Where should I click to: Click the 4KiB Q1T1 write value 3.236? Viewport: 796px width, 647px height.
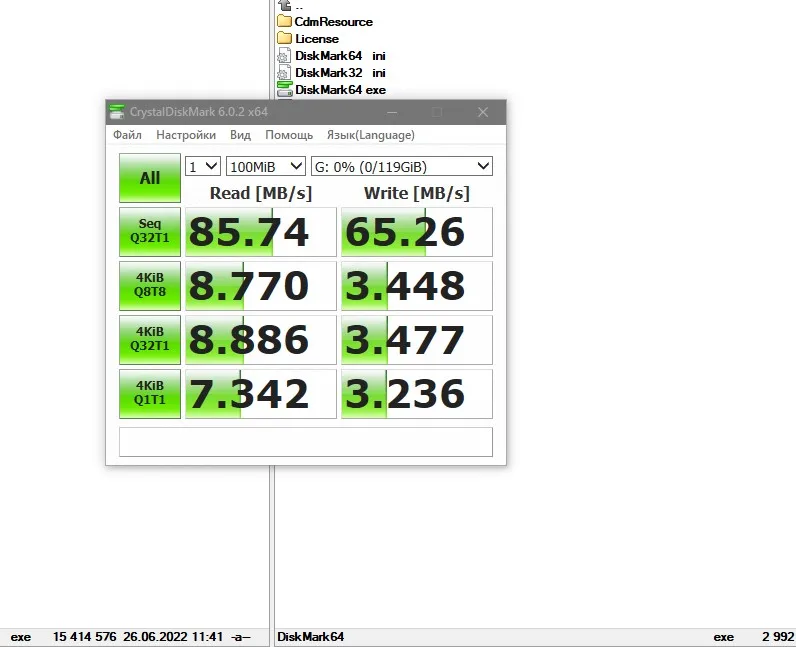click(417, 394)
